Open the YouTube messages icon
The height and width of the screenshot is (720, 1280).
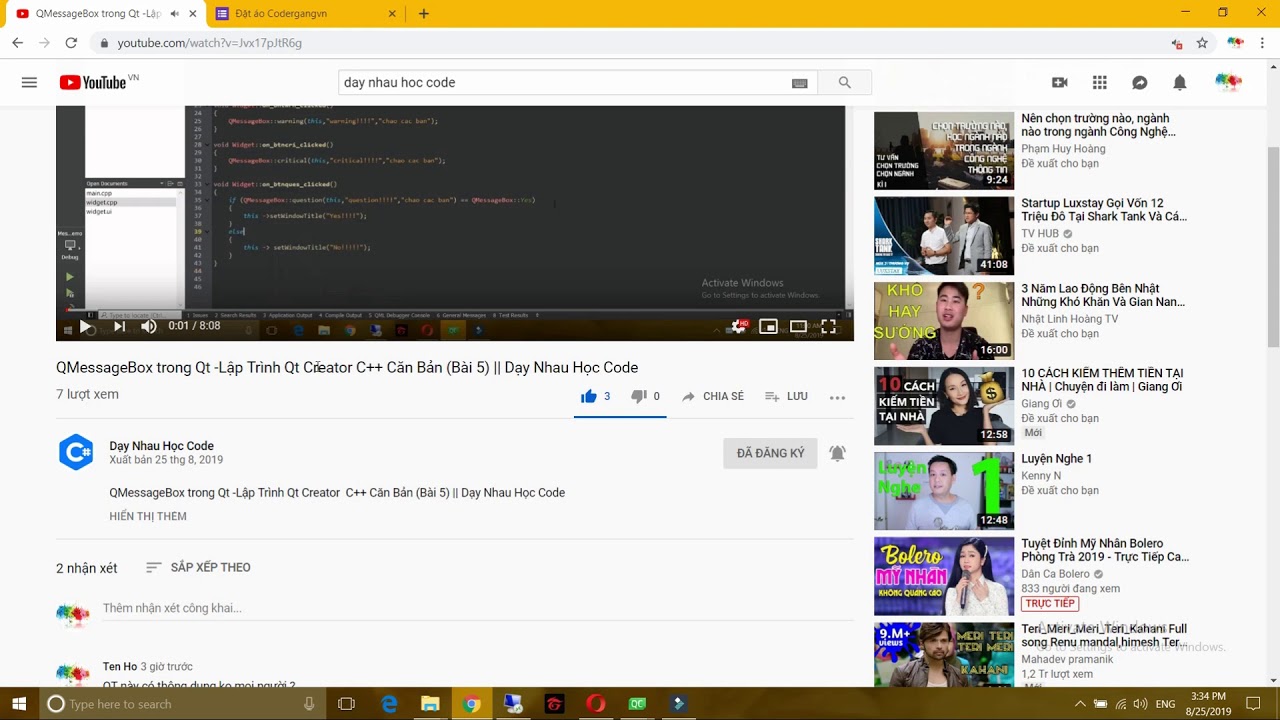coord(1140,83)
